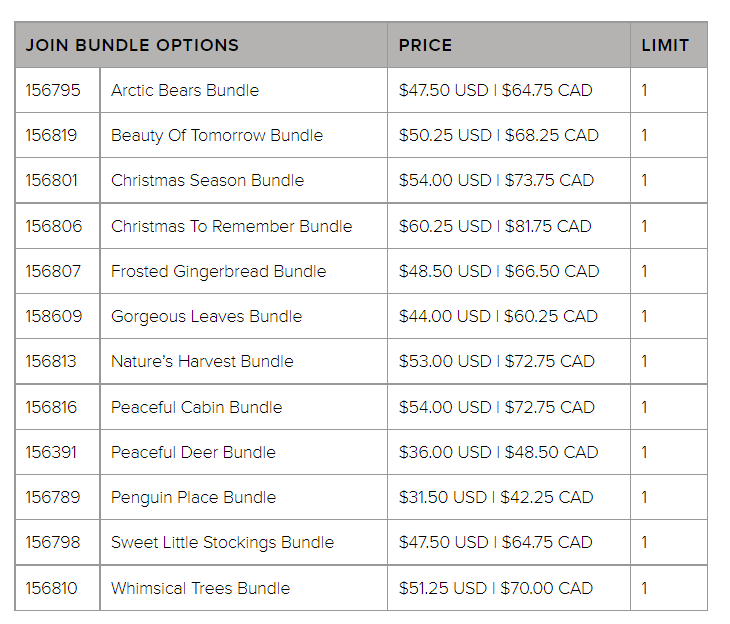Click item number 156810
Image resolution: width=730 pixels, height=624 pixels.
point(51,588)
